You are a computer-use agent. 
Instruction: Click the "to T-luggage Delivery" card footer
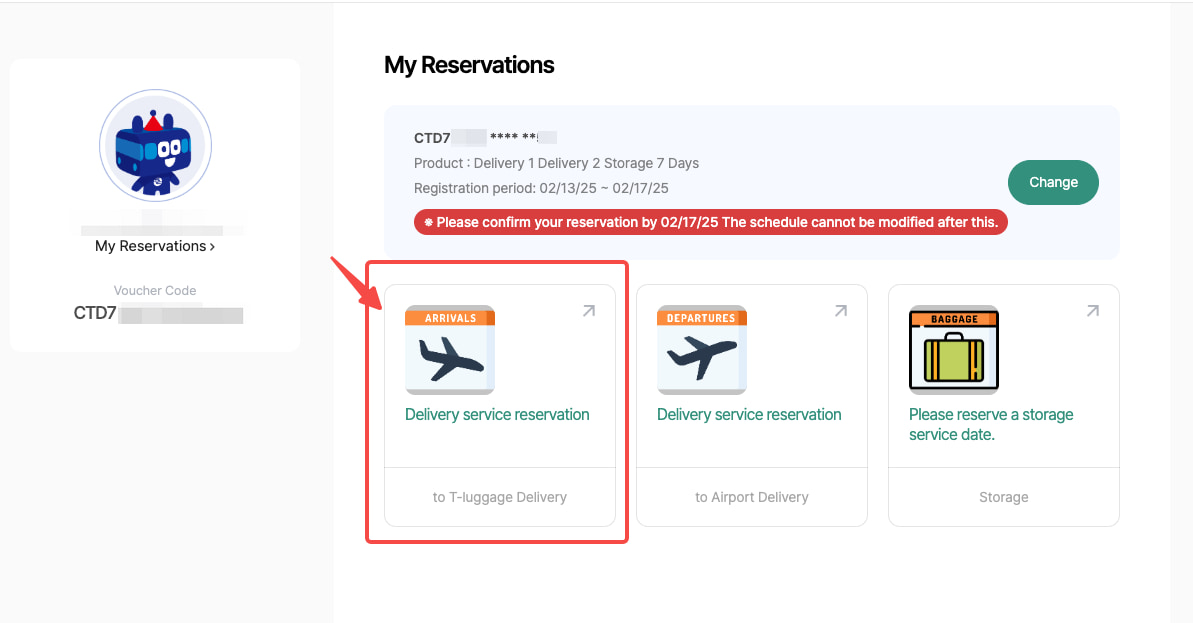tap(500, 497)
